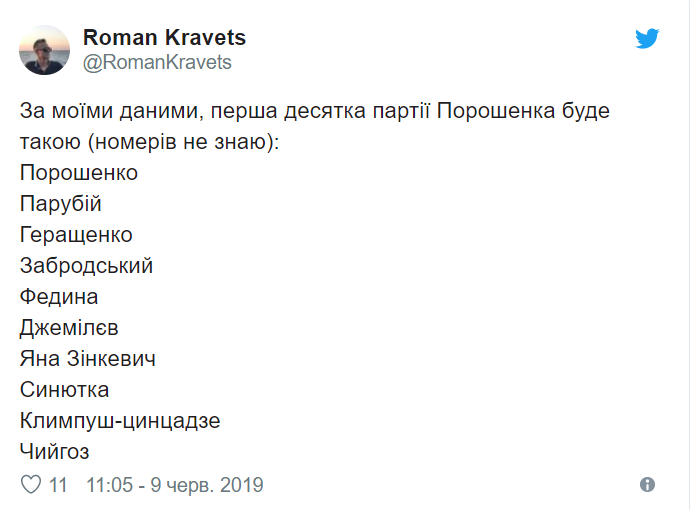Like the tweet with the heart icon
This screenshot has width=690, height=510.
coord(31,485)
